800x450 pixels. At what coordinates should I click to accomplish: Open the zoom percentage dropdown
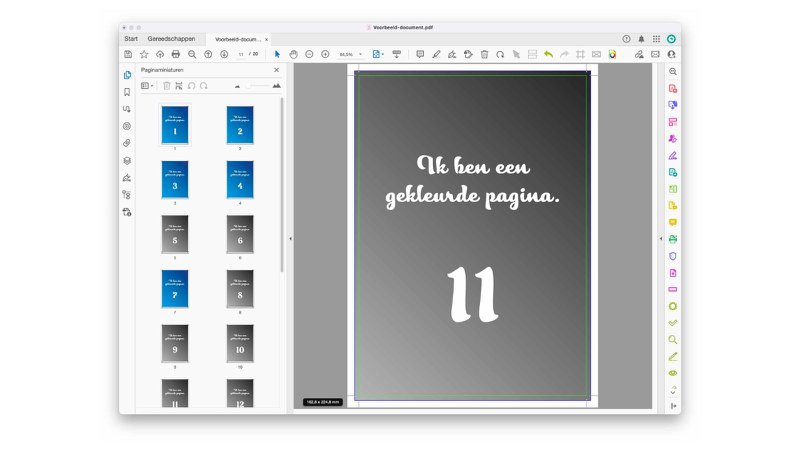(360, 54)
